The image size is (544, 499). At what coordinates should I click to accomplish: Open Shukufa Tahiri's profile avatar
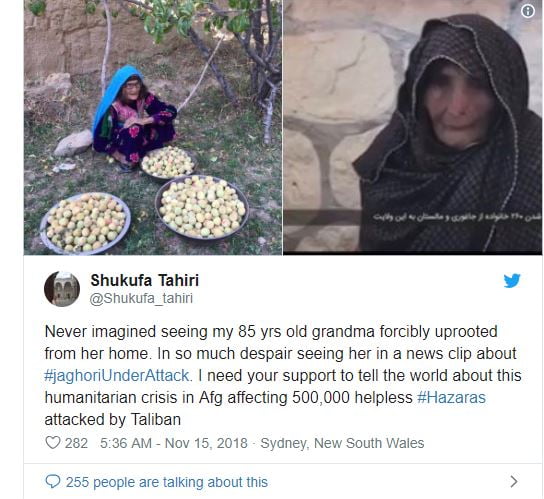(62, 289)
